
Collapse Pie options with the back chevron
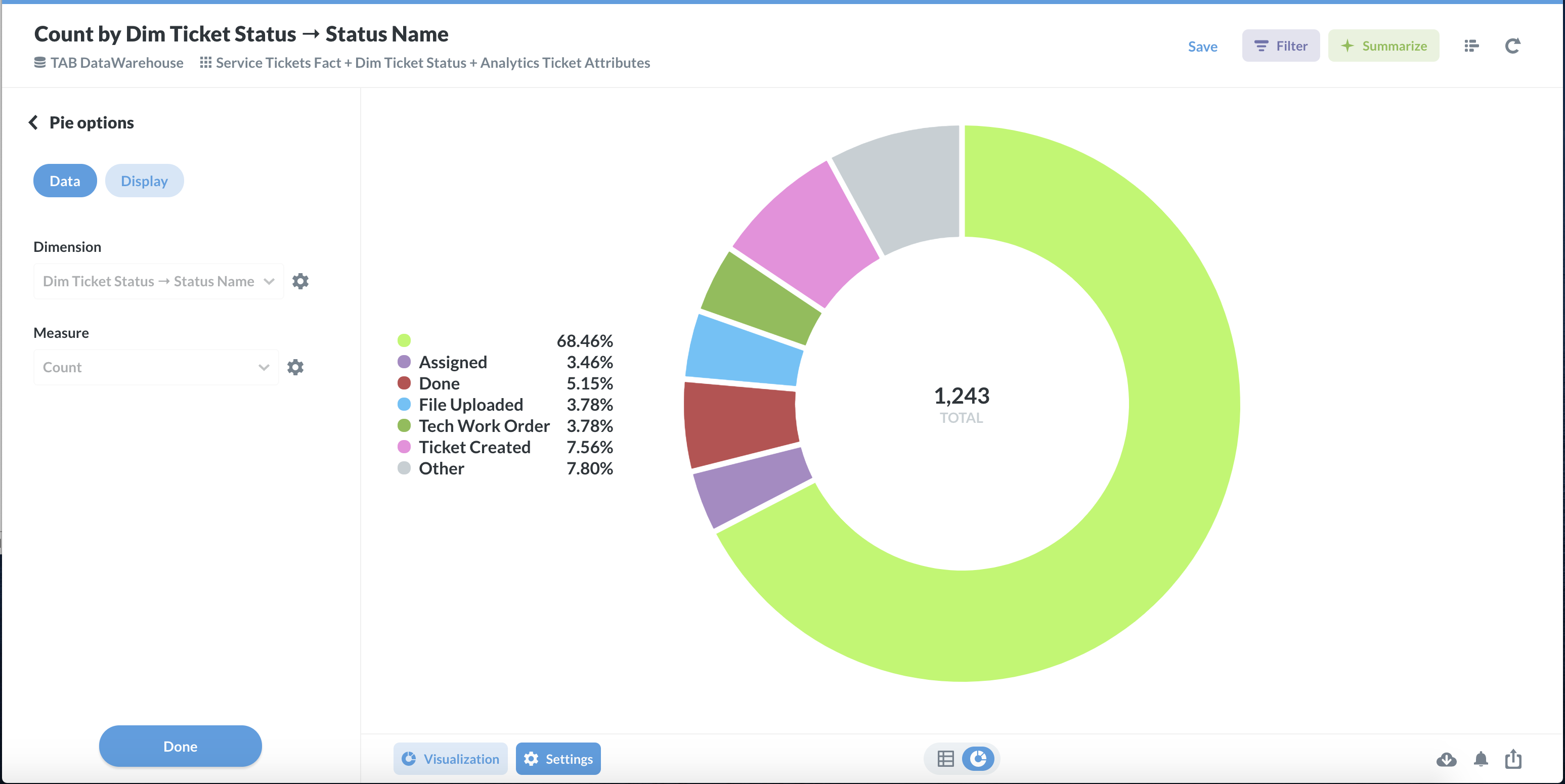(34, 122)
